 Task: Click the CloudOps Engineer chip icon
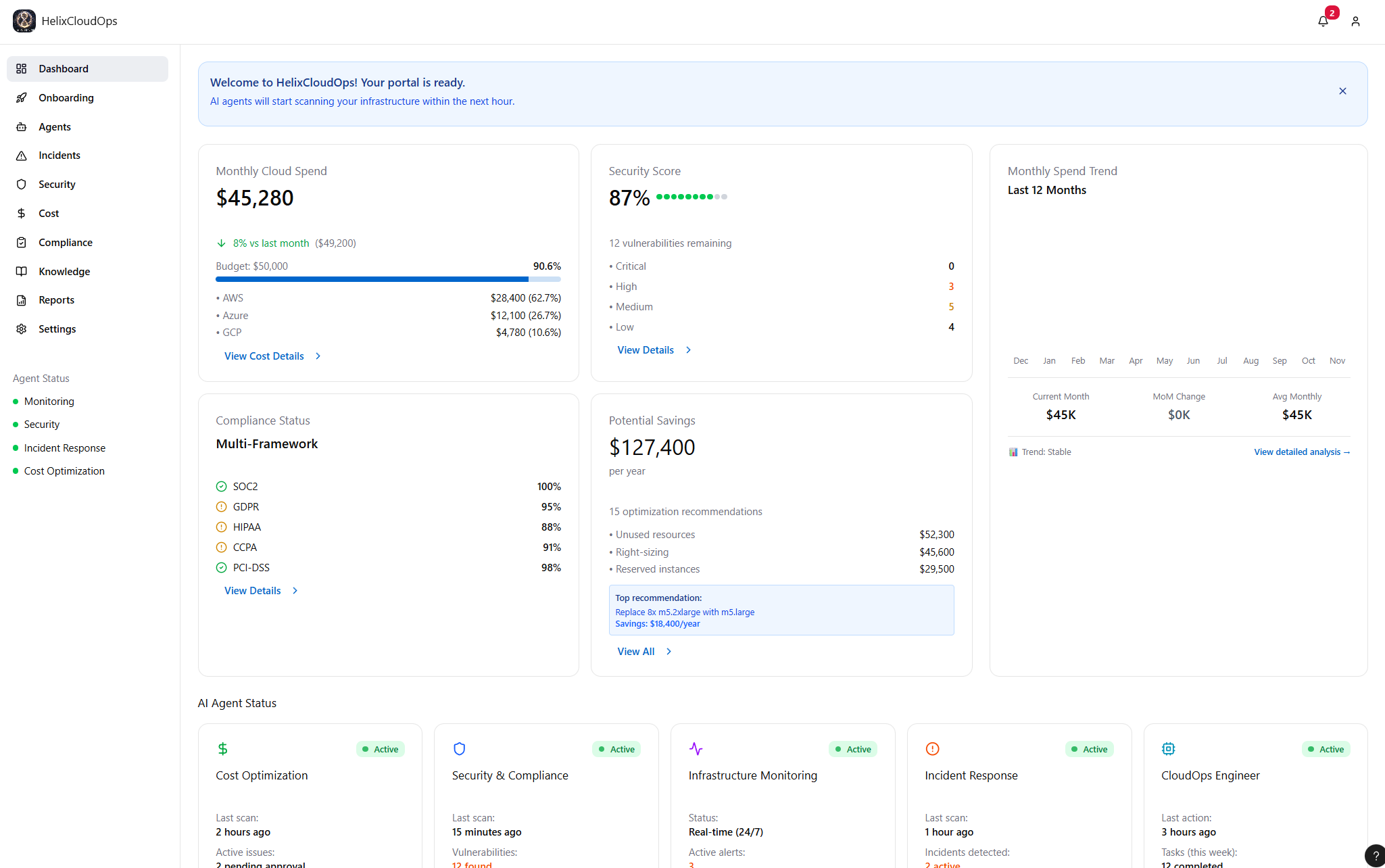pos(1168,748)
